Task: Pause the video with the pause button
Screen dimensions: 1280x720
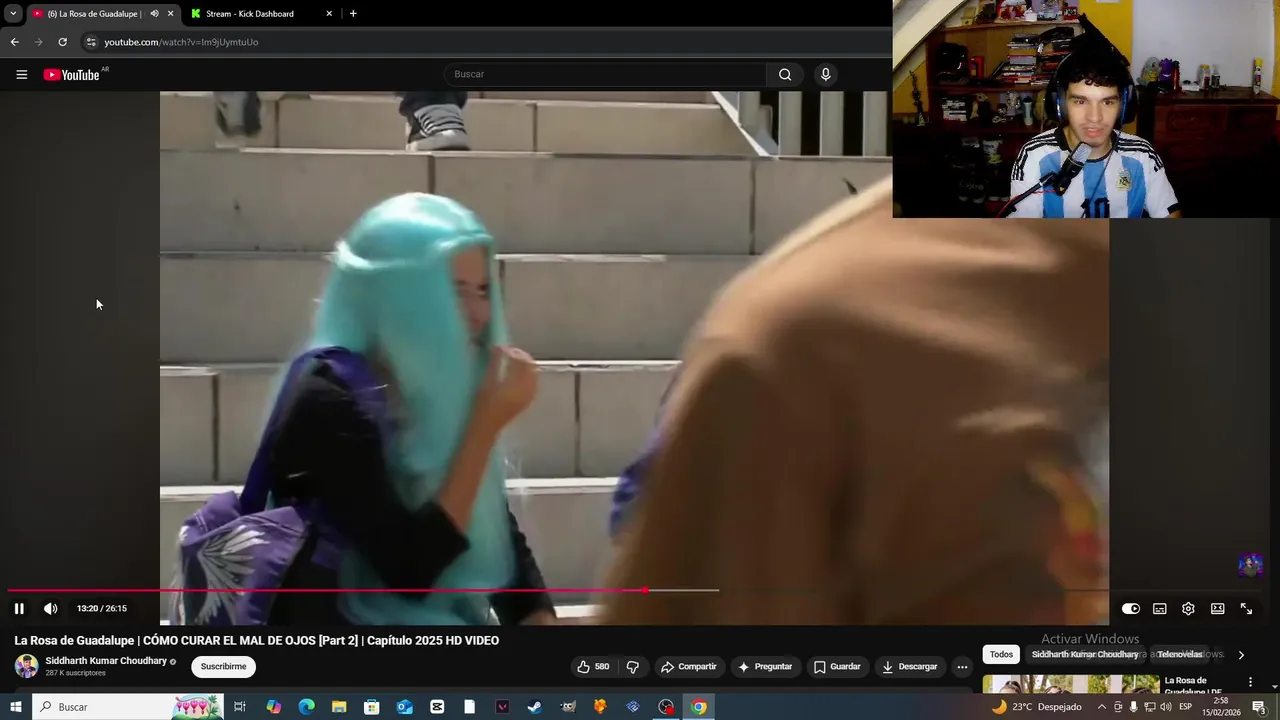Action: click(19, 608)
